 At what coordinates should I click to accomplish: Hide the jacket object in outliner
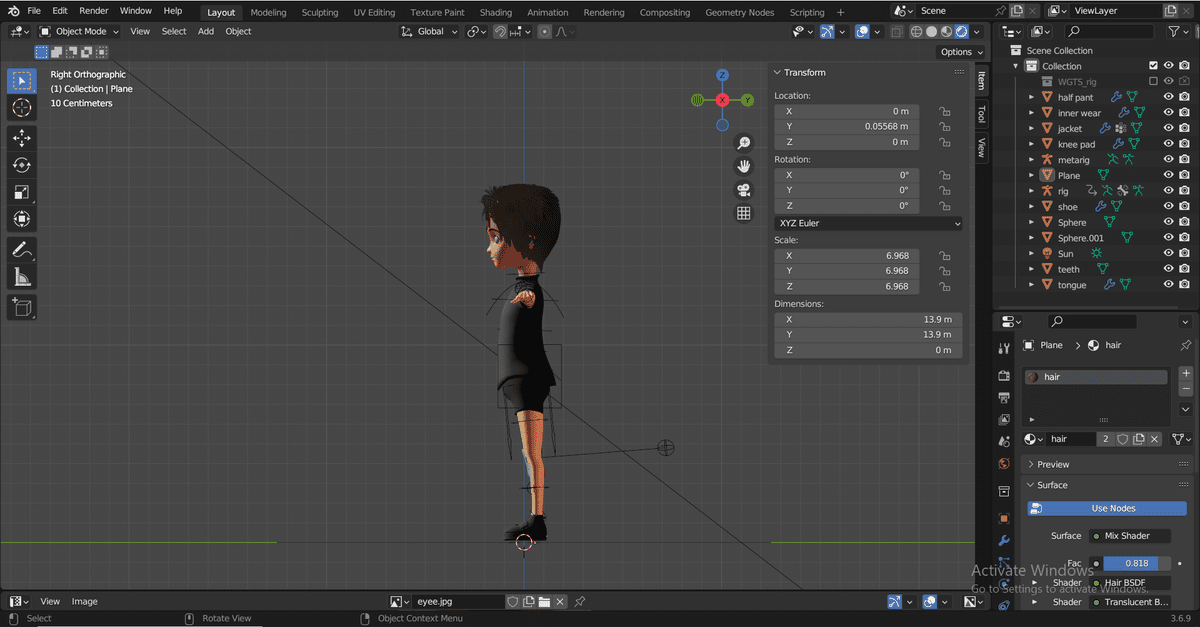coord(1168,129)
